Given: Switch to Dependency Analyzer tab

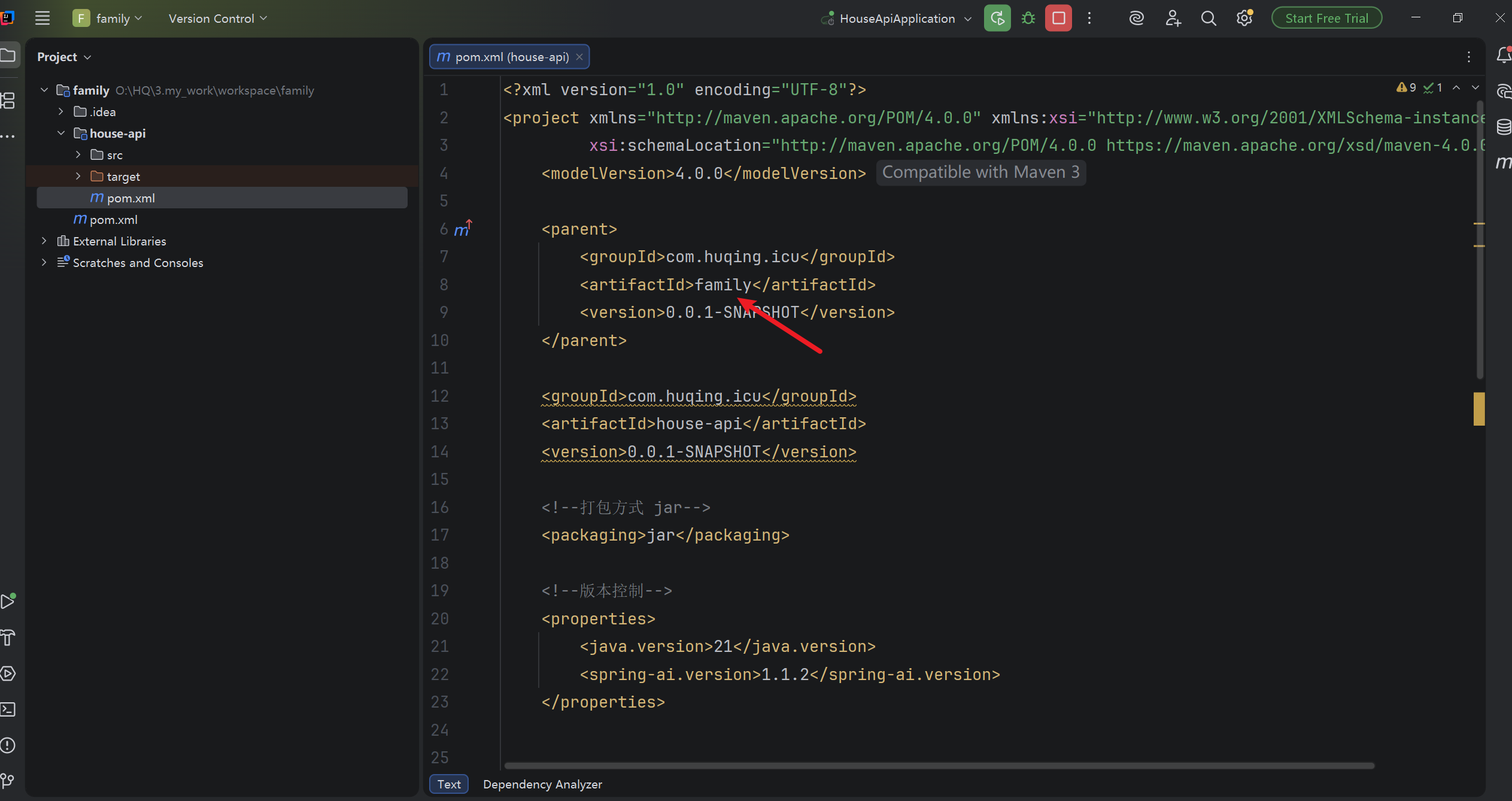Looking at the screenshot, I should pyautogui.click(x=542, y=784).
